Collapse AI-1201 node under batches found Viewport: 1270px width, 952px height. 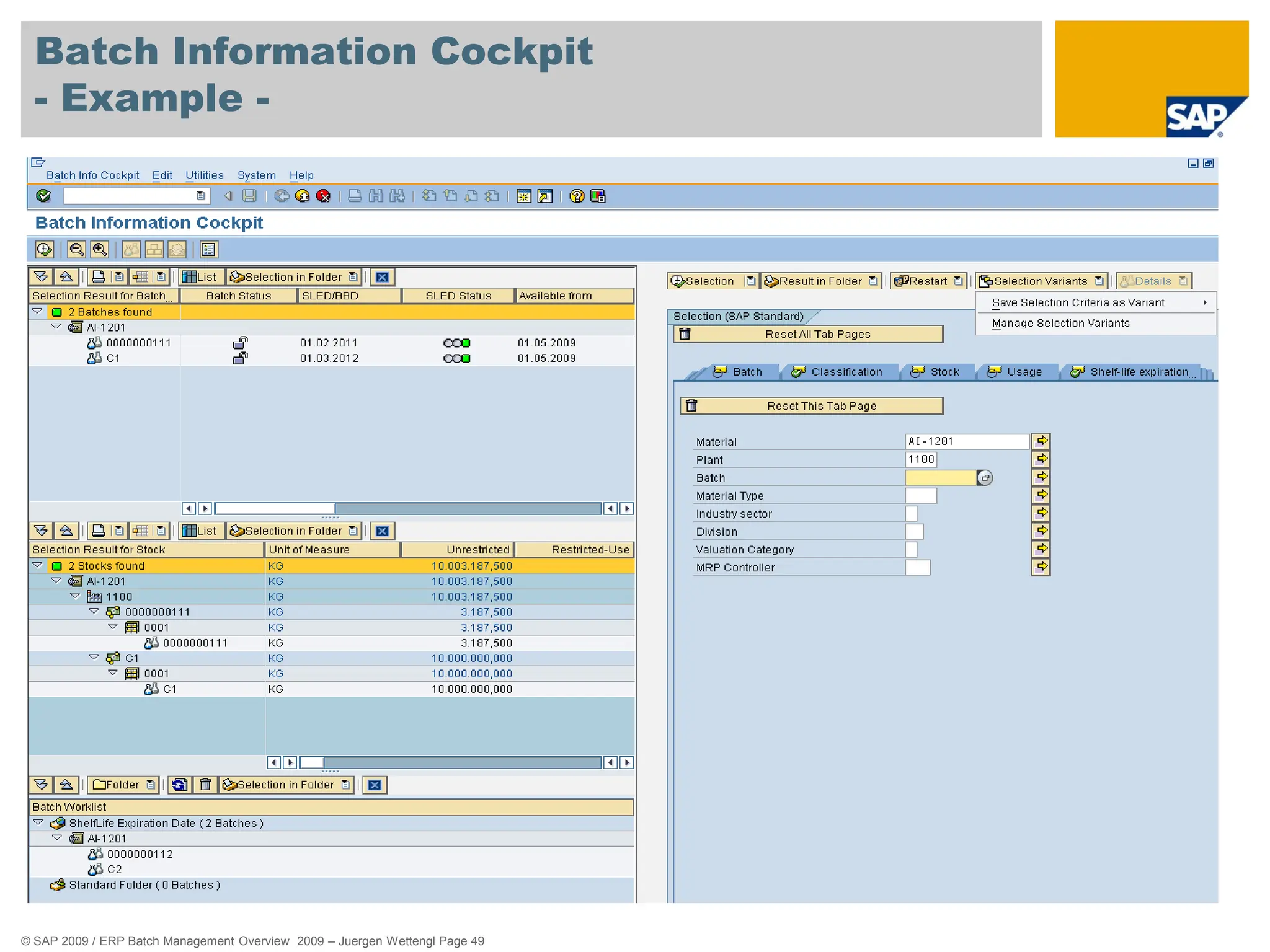56,327
